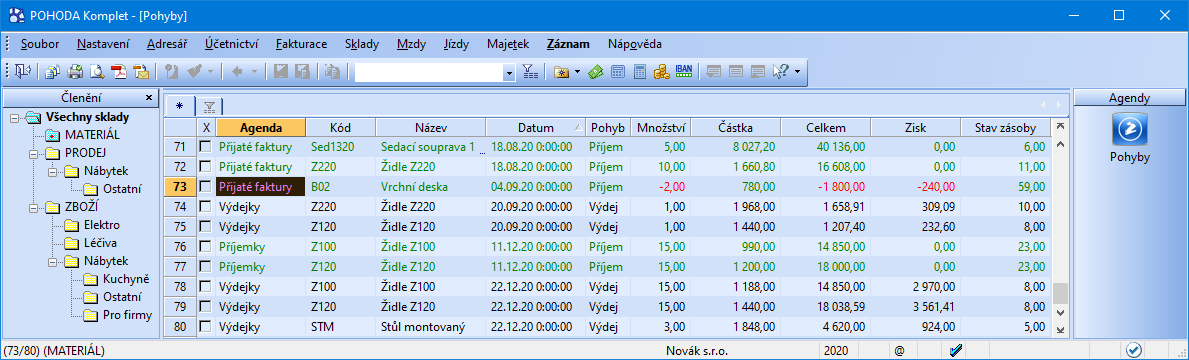This screenshot has height=360, width=1189.
Task: Click the PDF export icon
Action: [x=119, y=72]
